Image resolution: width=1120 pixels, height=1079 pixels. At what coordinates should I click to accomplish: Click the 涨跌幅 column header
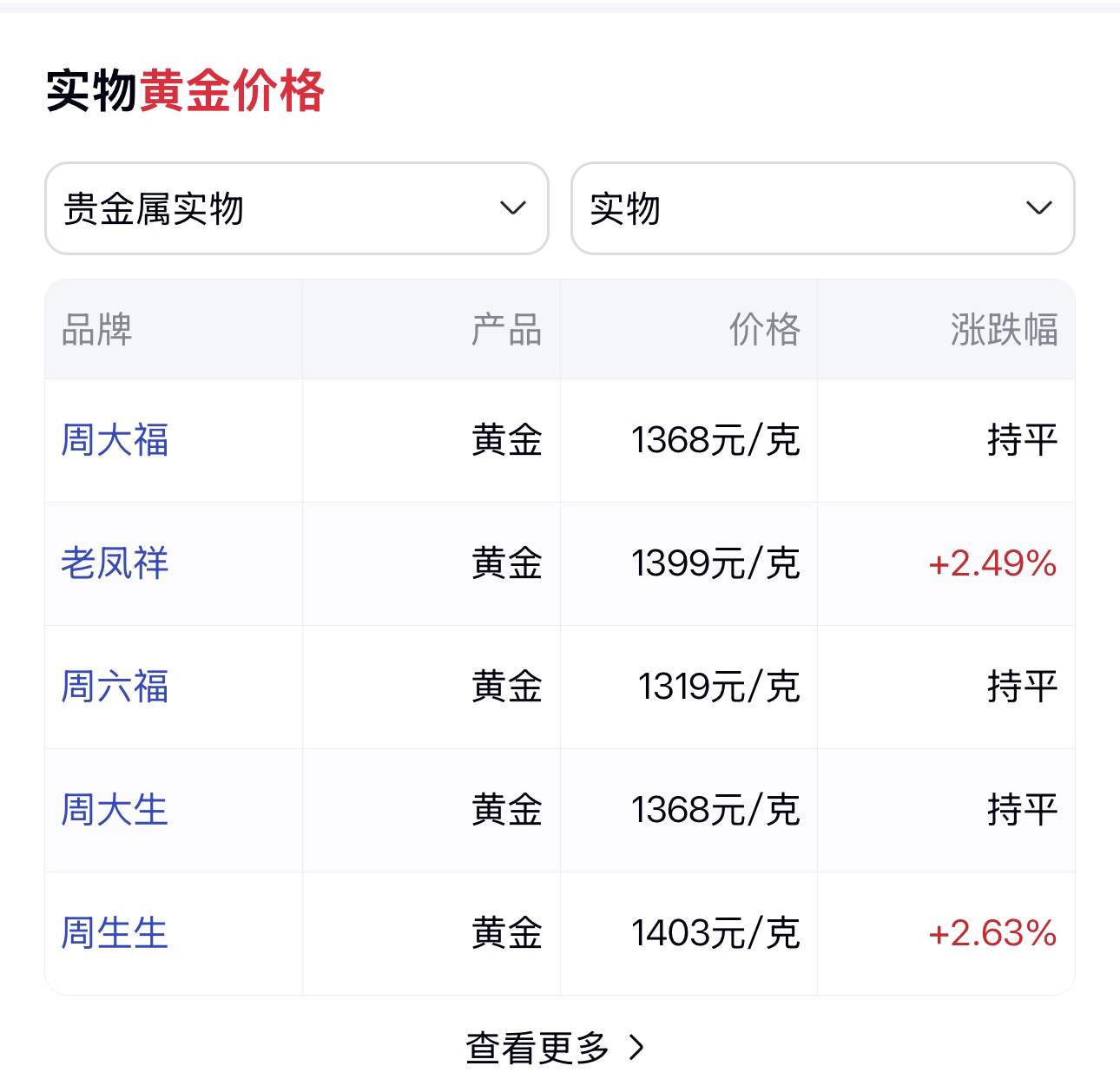pos(1004,330)
